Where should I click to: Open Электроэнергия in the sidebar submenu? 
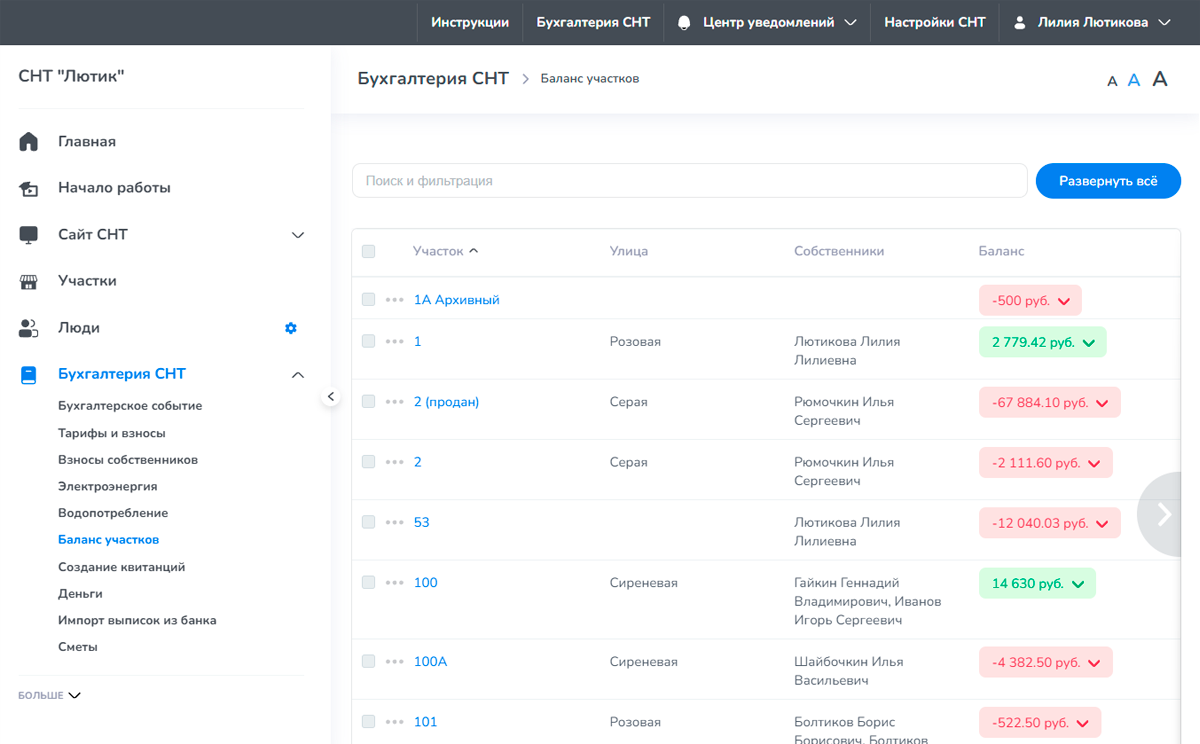(x=107, y=487)
